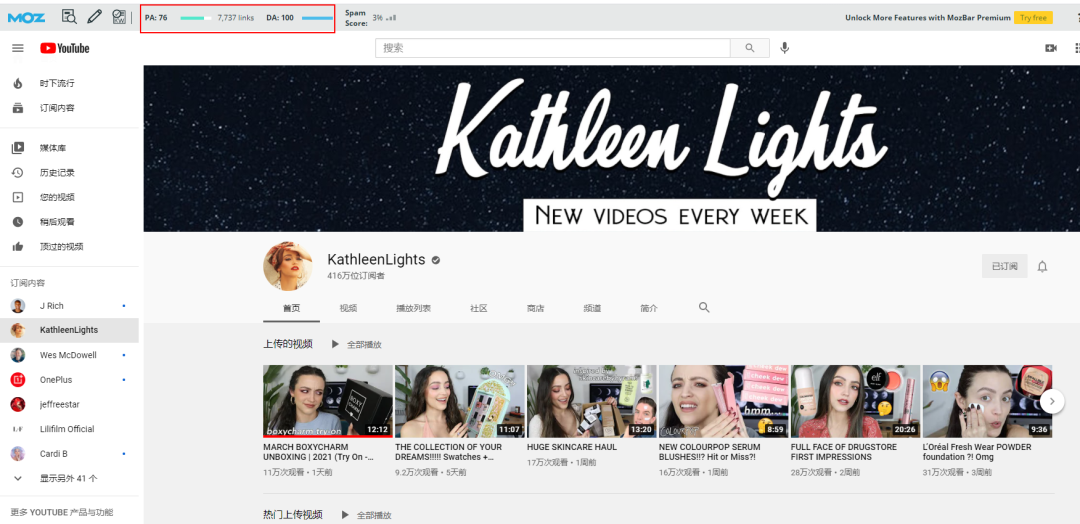The image size is (1080, 524).
Task: Click the 7,737 links count
Action: (x=236, y=18)
